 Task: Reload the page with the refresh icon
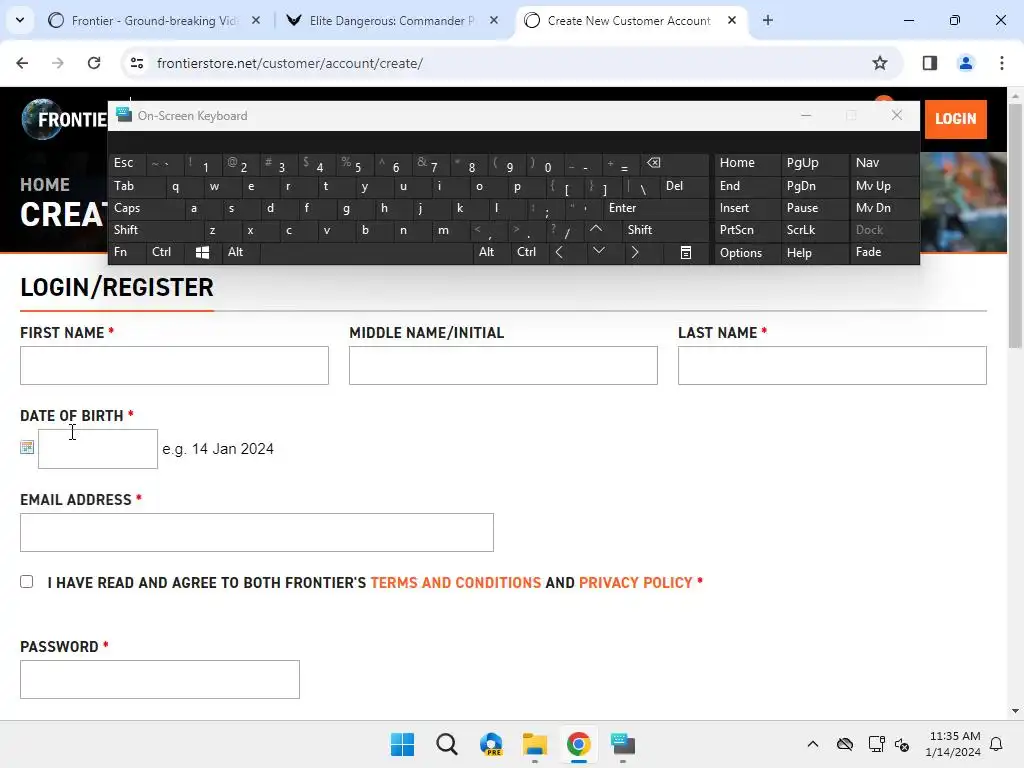coord(94,63)
